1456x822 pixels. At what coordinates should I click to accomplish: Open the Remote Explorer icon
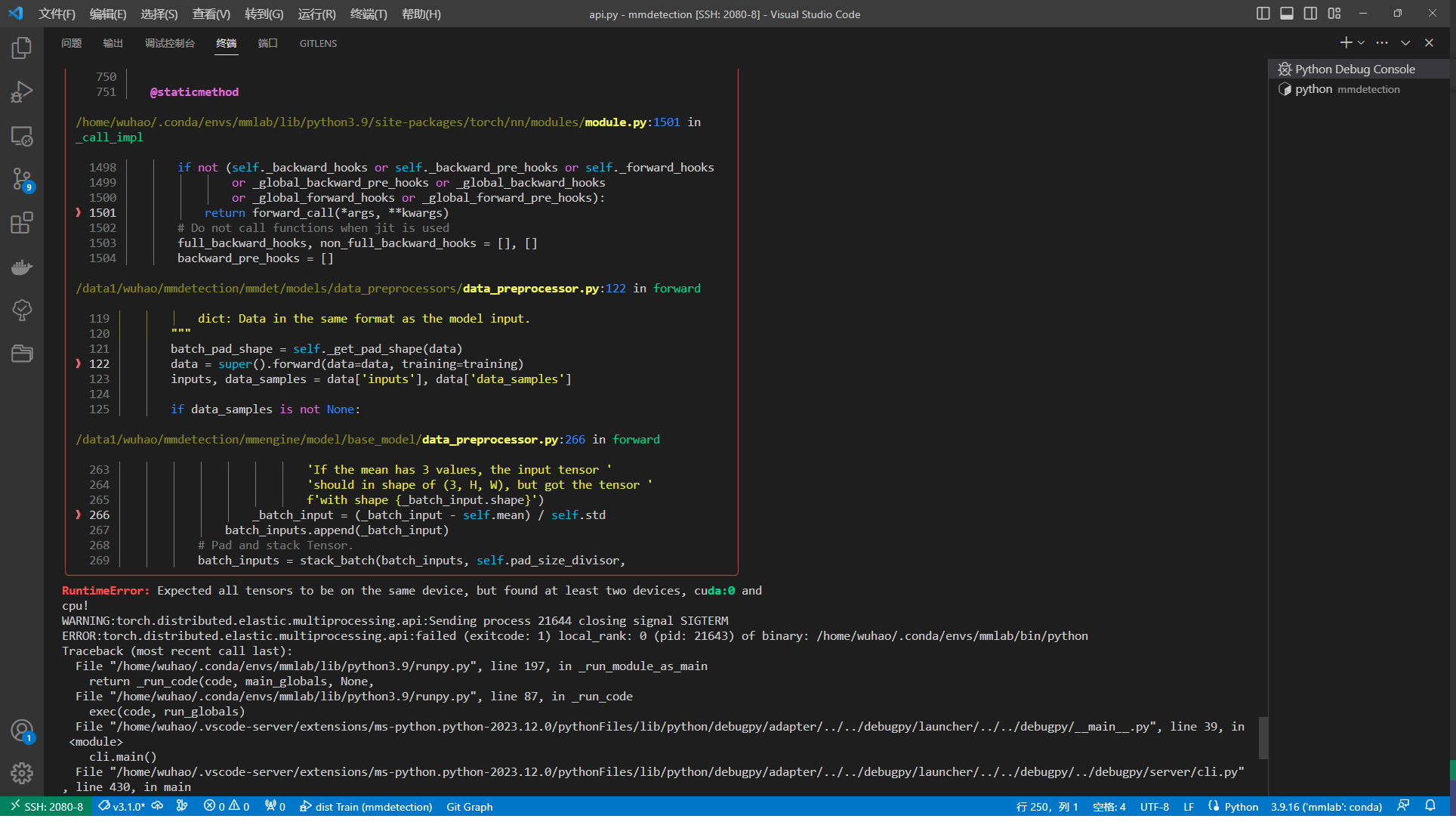(x=21, y=137)
